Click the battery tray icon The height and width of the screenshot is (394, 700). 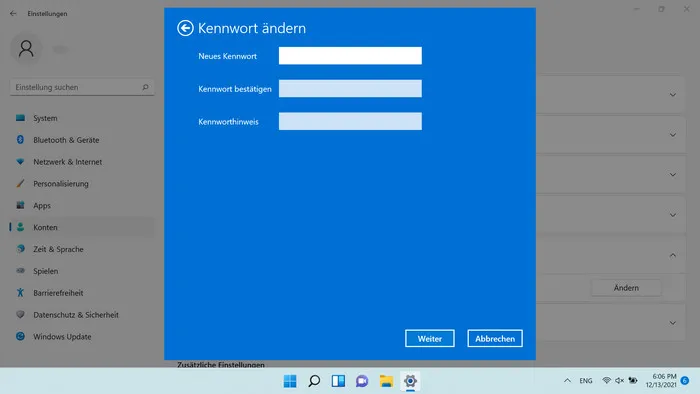pyautogui.click(x=633, y=381)
